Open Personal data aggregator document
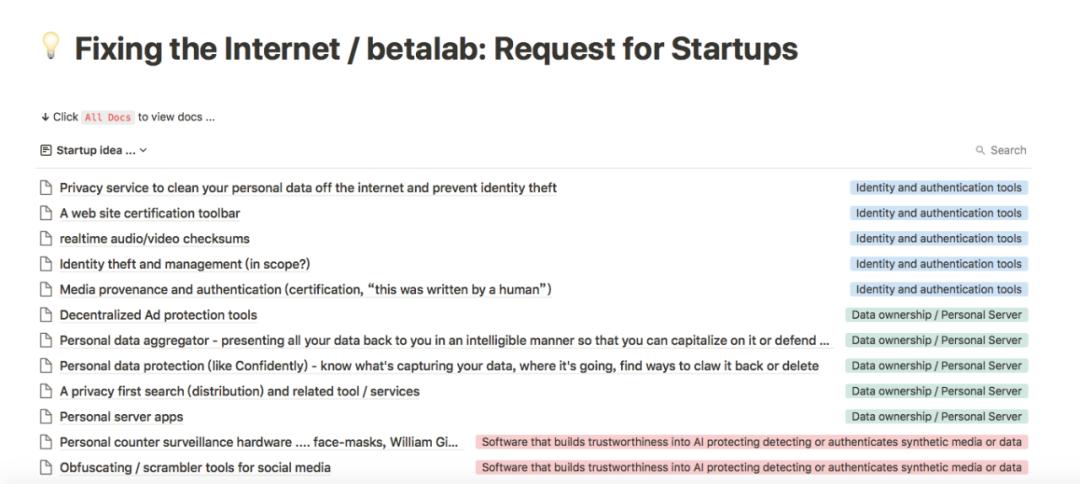Screen dimensions: 1080x484 pyautogui.click(x=444, y=340)
